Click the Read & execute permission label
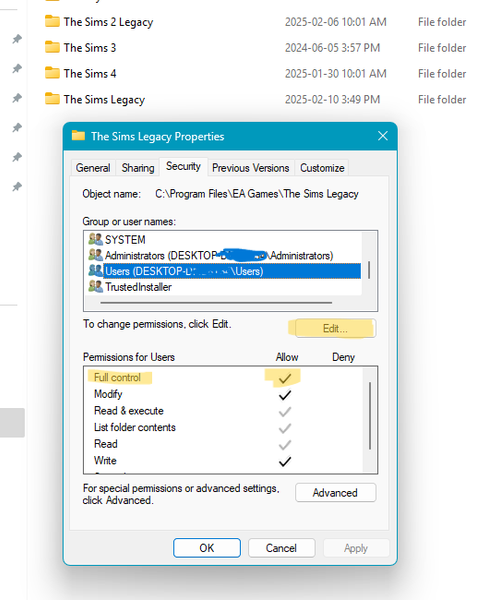 pos(129,411)
